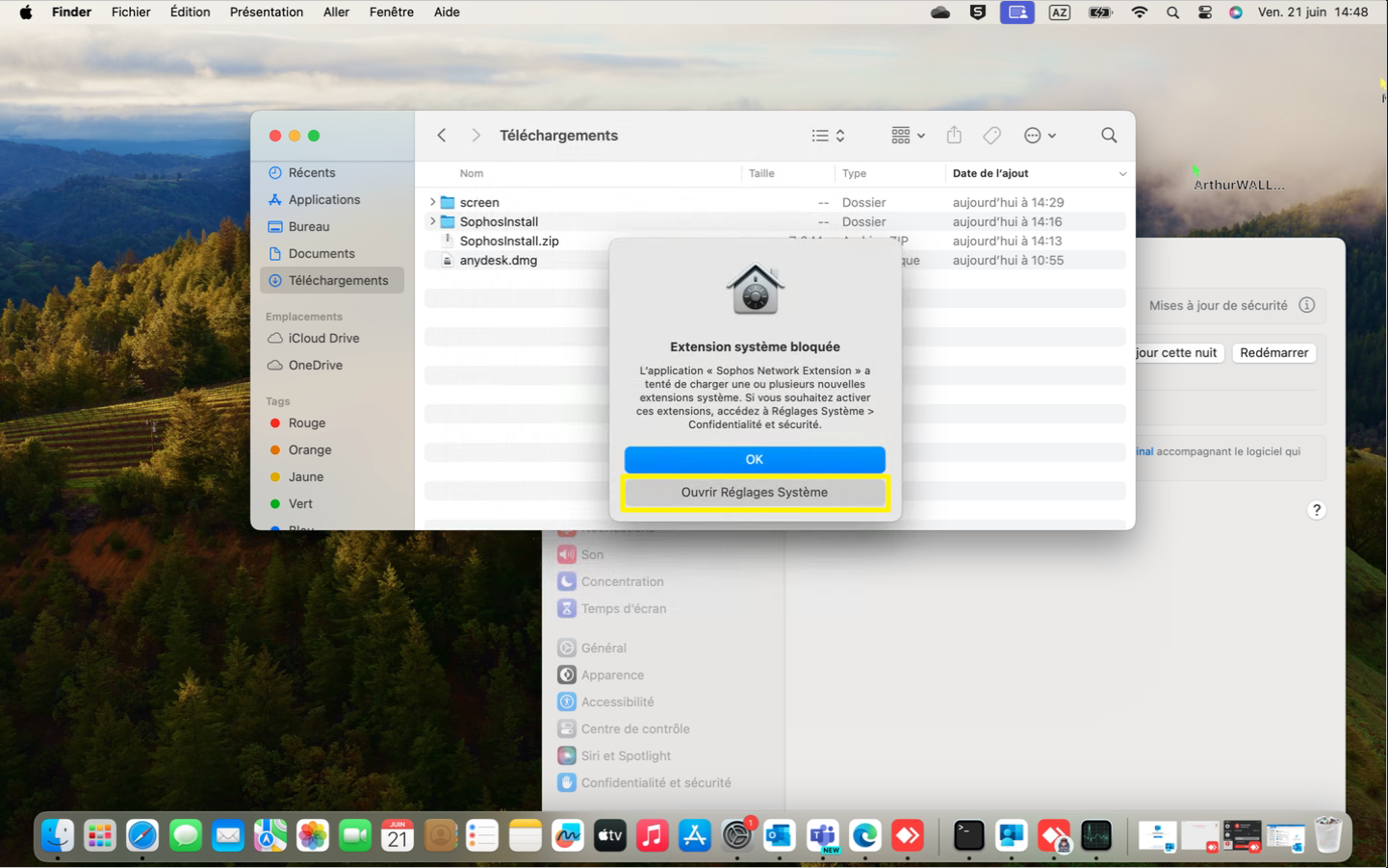Open the Apple menu
The width and height of the screenshot is (1388, 868).
(26, 13)
